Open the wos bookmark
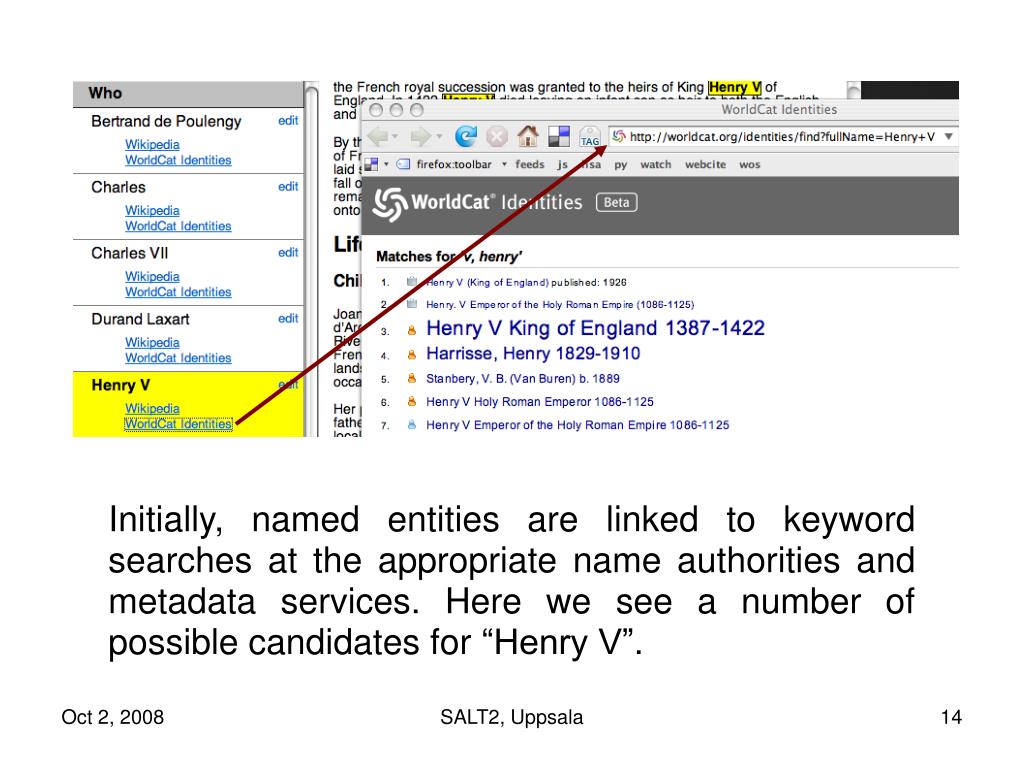Viewport: 1024px width, 768px height. pyautogui.click(x=750, y=164)
